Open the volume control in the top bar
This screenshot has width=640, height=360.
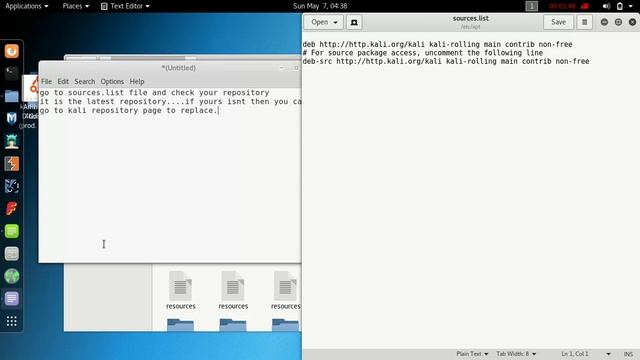click(606, 6)
